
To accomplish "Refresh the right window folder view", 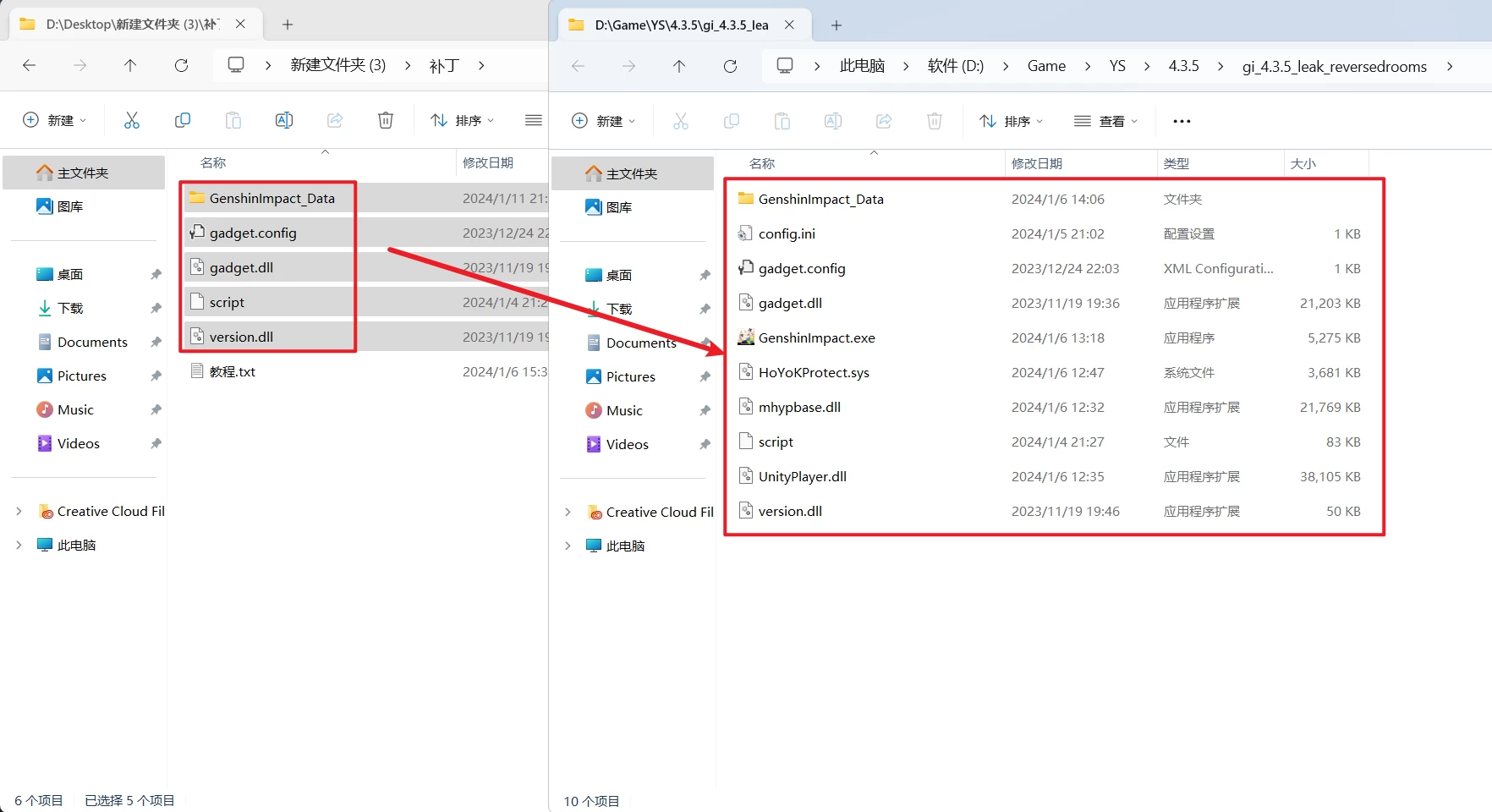I will tap(730, 66).
